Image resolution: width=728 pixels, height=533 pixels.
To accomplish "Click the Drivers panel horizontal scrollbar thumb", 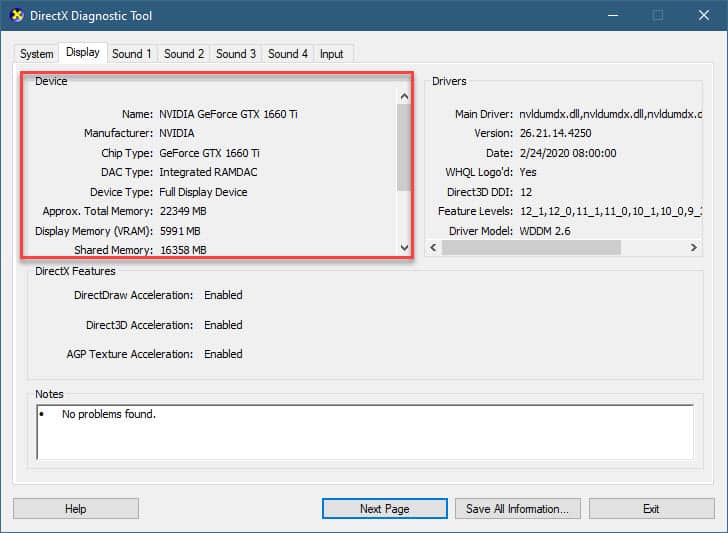I will [x=531, y=247].
